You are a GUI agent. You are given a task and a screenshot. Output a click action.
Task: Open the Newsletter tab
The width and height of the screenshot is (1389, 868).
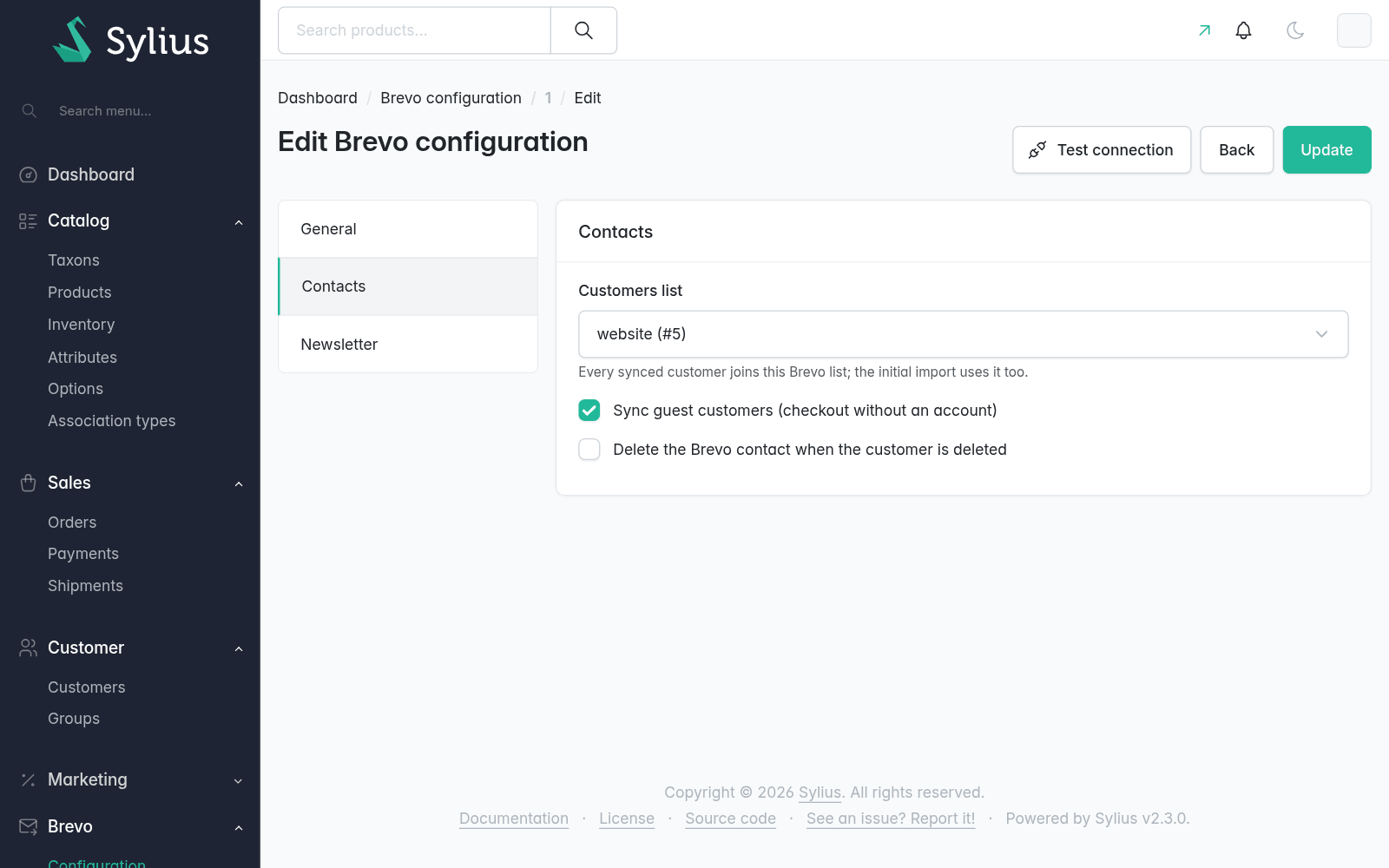tap(408, 345)
